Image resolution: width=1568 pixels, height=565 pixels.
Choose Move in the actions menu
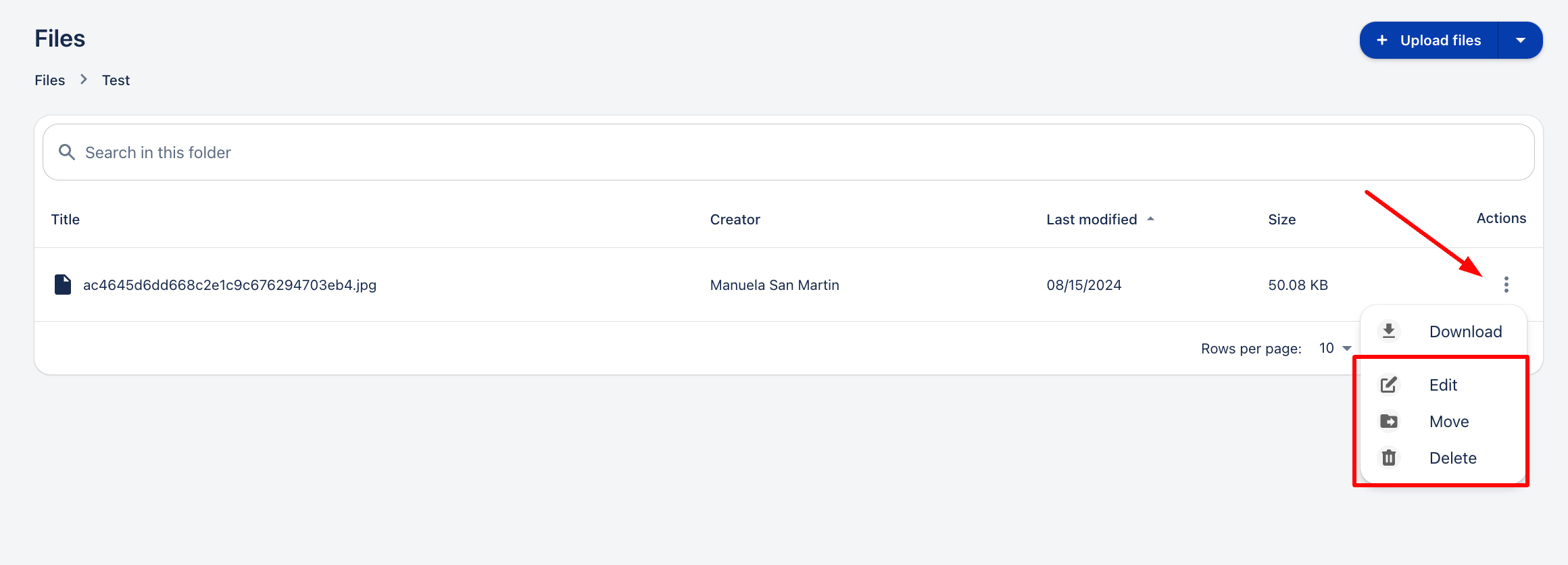tap(1449, 421)
